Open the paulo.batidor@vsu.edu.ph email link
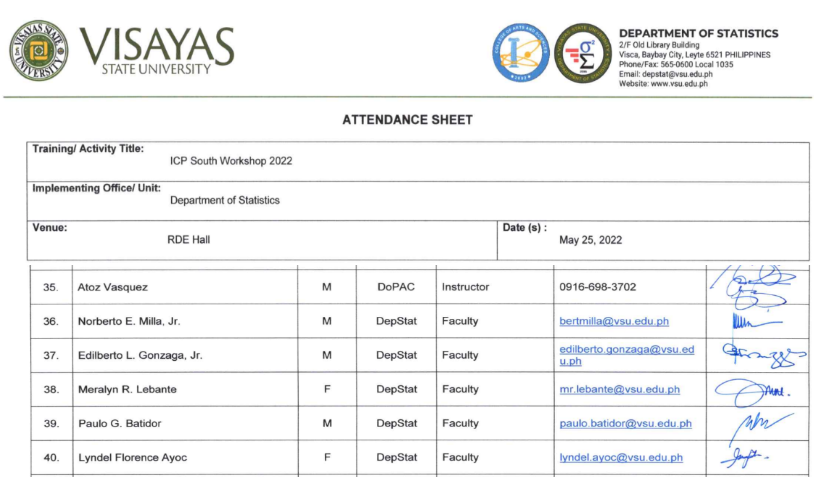818x479 pixels. point(625,423)
